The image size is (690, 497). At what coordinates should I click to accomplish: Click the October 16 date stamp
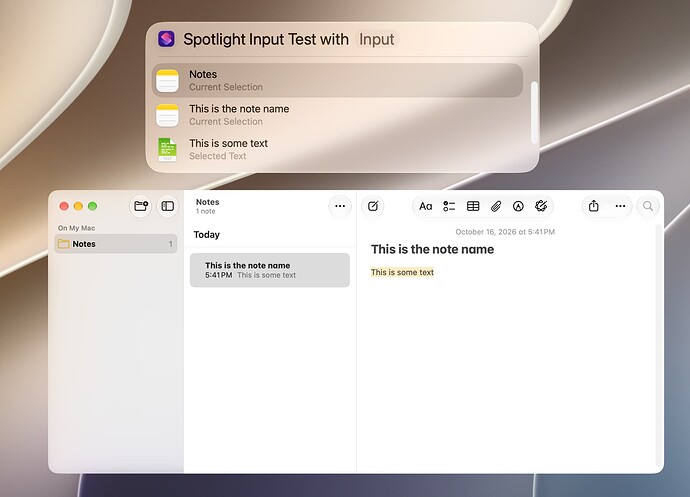point(505,232)
